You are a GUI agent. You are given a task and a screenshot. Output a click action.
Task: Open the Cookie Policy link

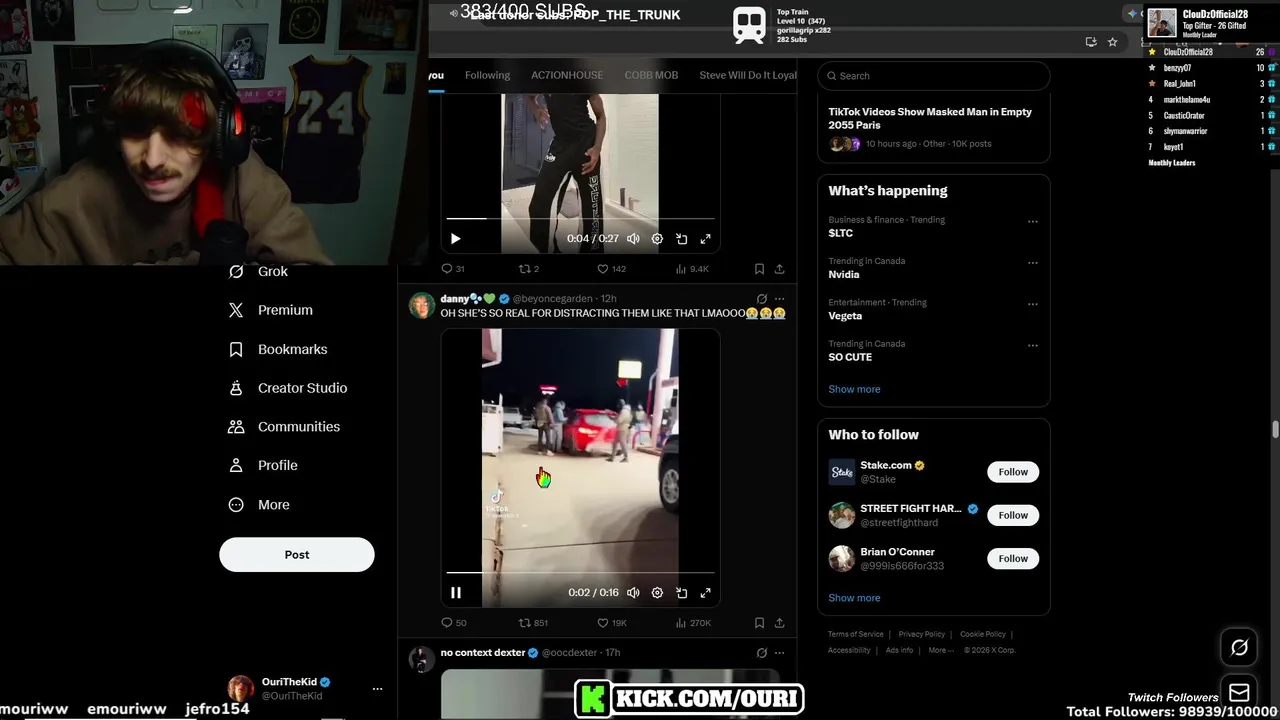[983, 634]
